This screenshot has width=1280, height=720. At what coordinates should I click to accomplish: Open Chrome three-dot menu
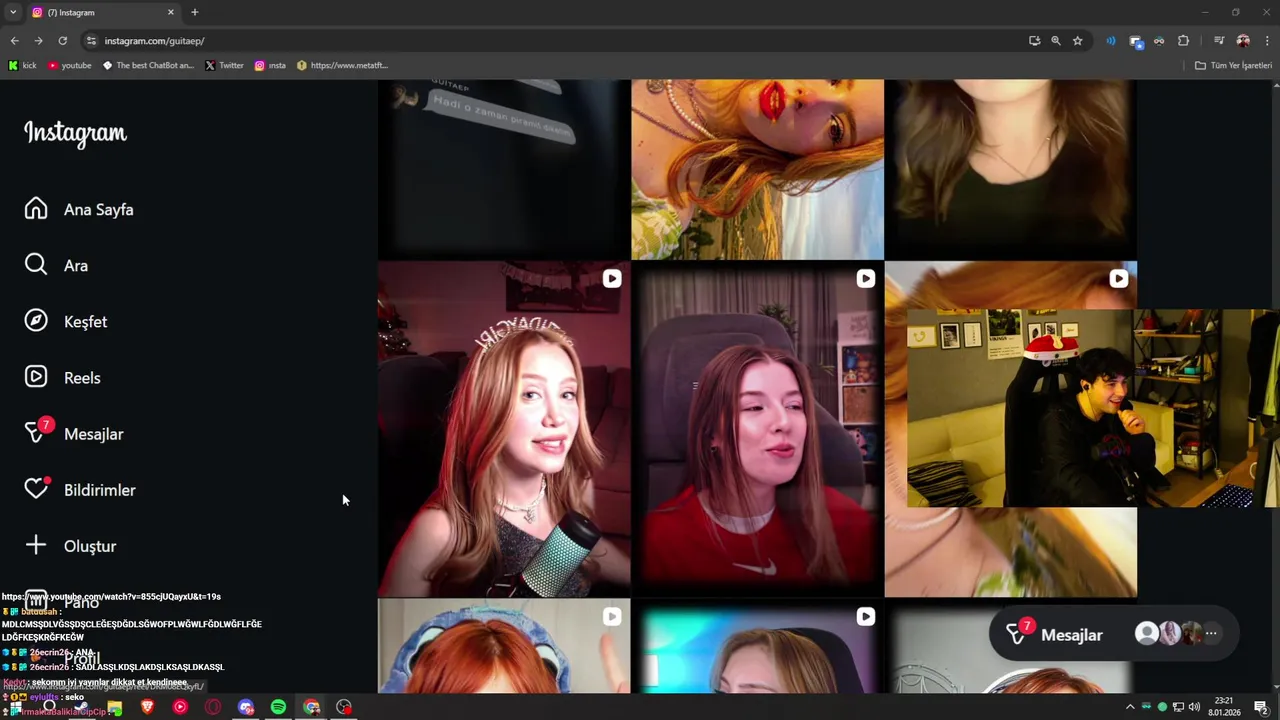(x=1266, y=41)
